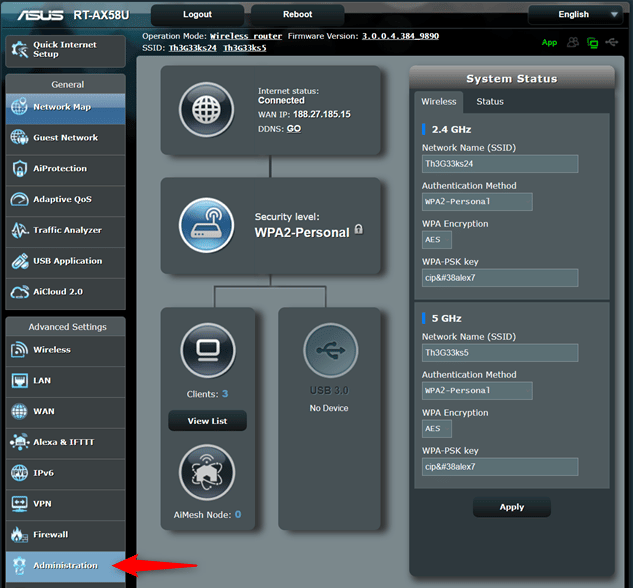Switch to the Wireless tab
Viewport: 633px width, 588px height.
439,102
